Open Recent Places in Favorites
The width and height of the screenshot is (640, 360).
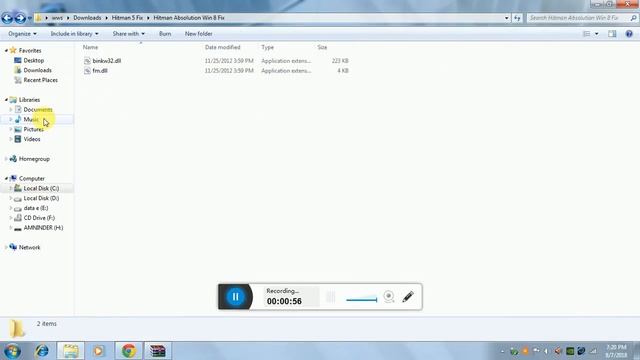pyautogui.click(x=40, y=80)
